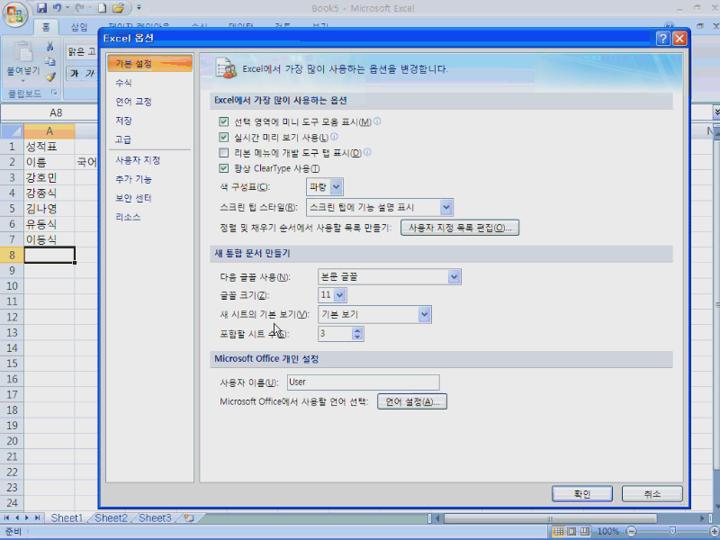Enable 리본 메뉴에 개발 도구 탭 표시 checkbox

(224, 152)
